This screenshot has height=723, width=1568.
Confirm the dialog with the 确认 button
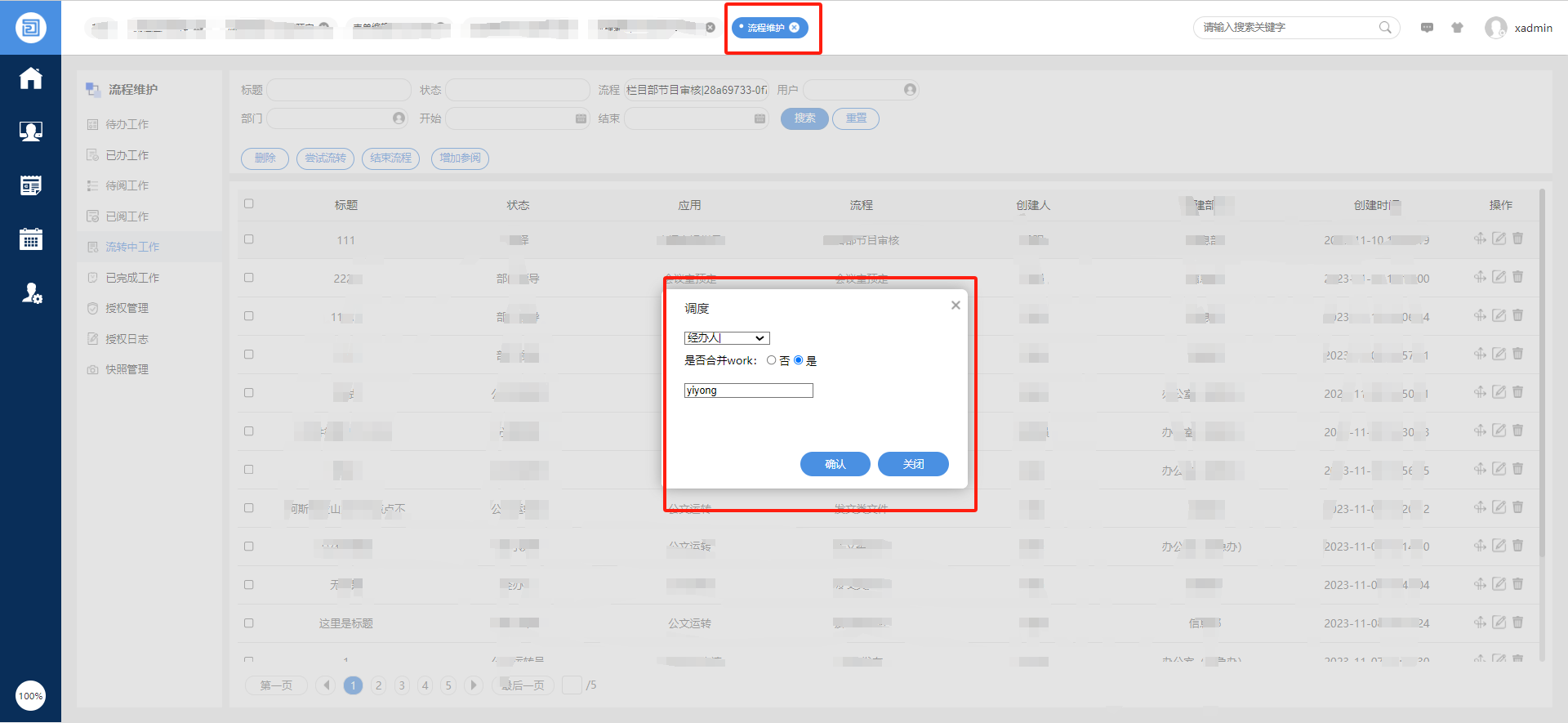[x=835, y=464]
